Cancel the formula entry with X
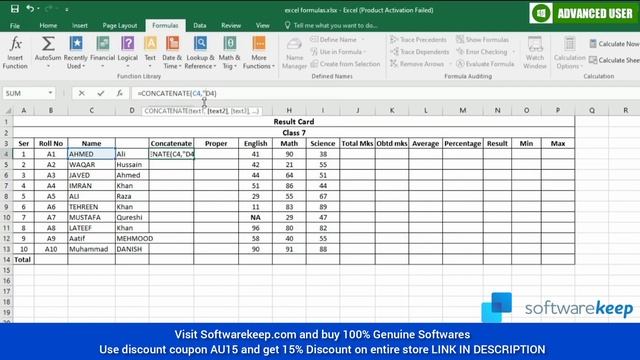Screen dimensions: 640x360 click(x=81, y=93)
